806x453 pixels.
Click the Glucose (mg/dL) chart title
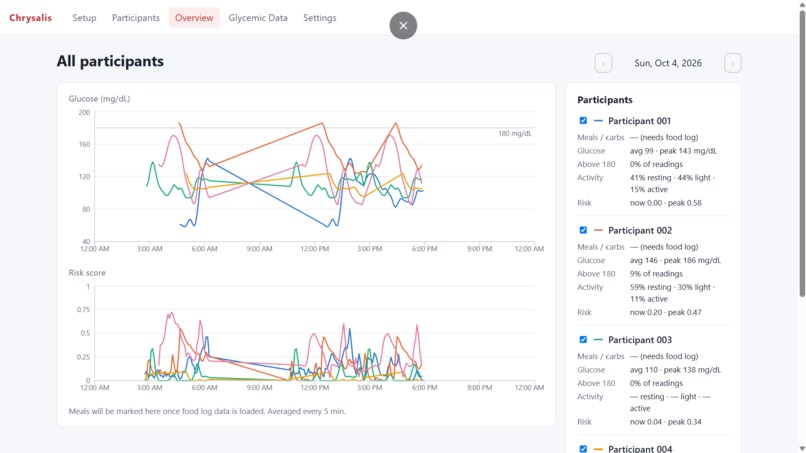click(x=99, y=99)
